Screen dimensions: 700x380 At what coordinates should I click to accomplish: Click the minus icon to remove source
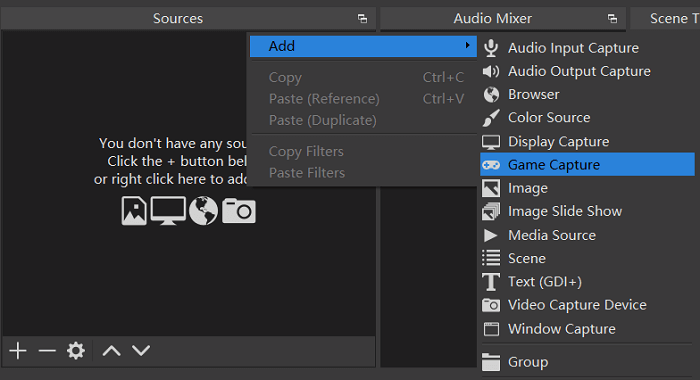click(x=47, y=351)
